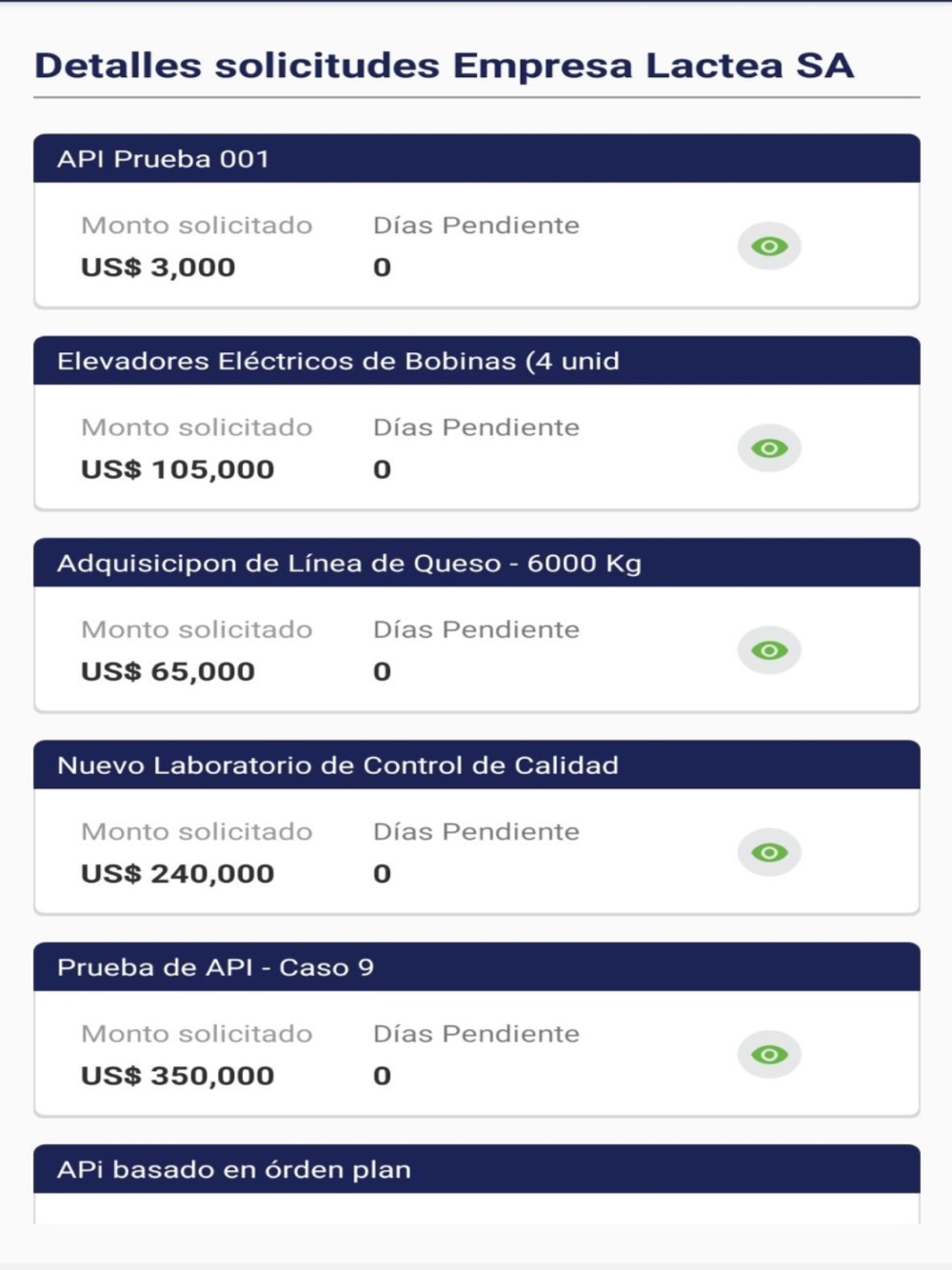Open Nuevo Laboratorio de Control de Calidad header
Viewport: 952px width, 1270px height.
pos(477,764)
